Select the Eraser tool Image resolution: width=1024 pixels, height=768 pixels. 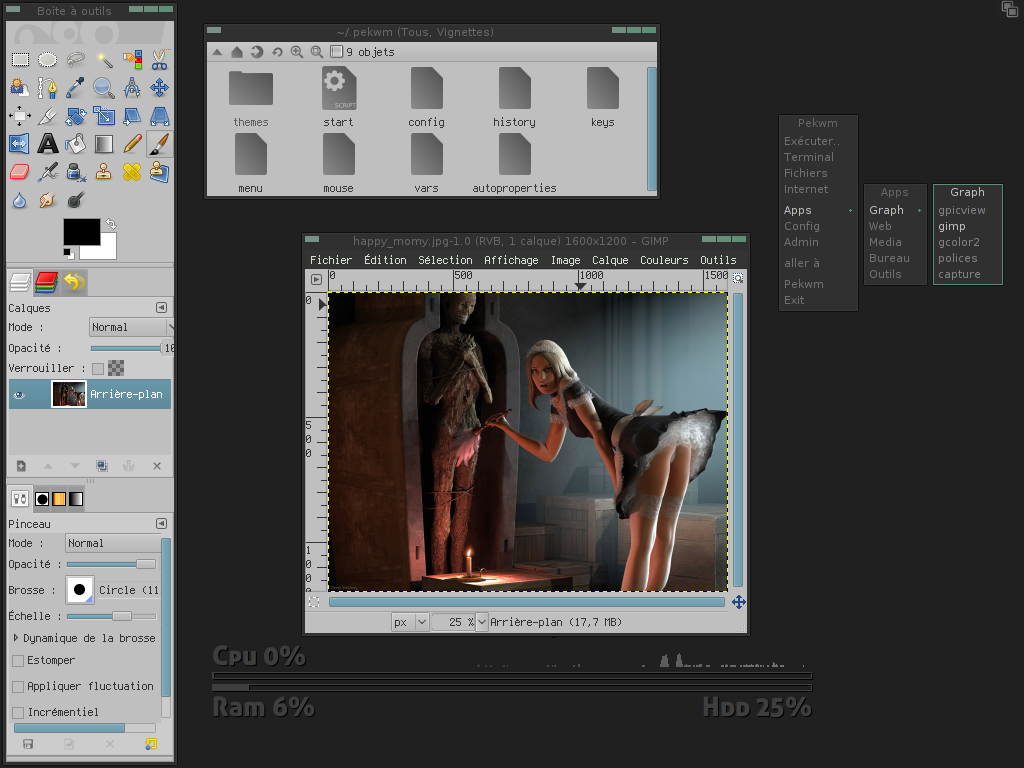point(20,172)
